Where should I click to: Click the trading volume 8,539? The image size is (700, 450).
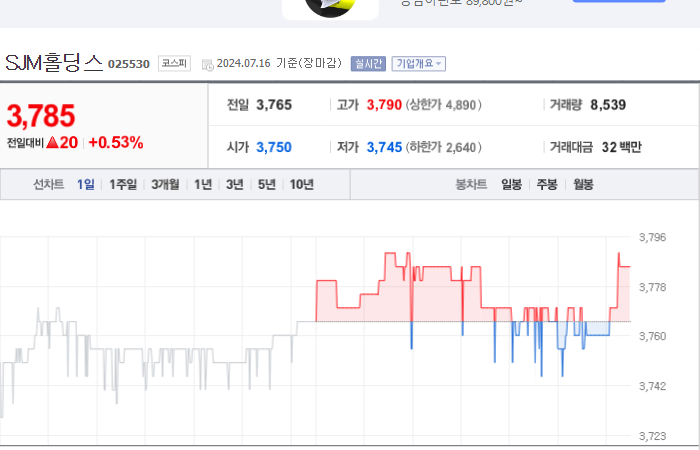pyautogui.click(x=608, y=105)
